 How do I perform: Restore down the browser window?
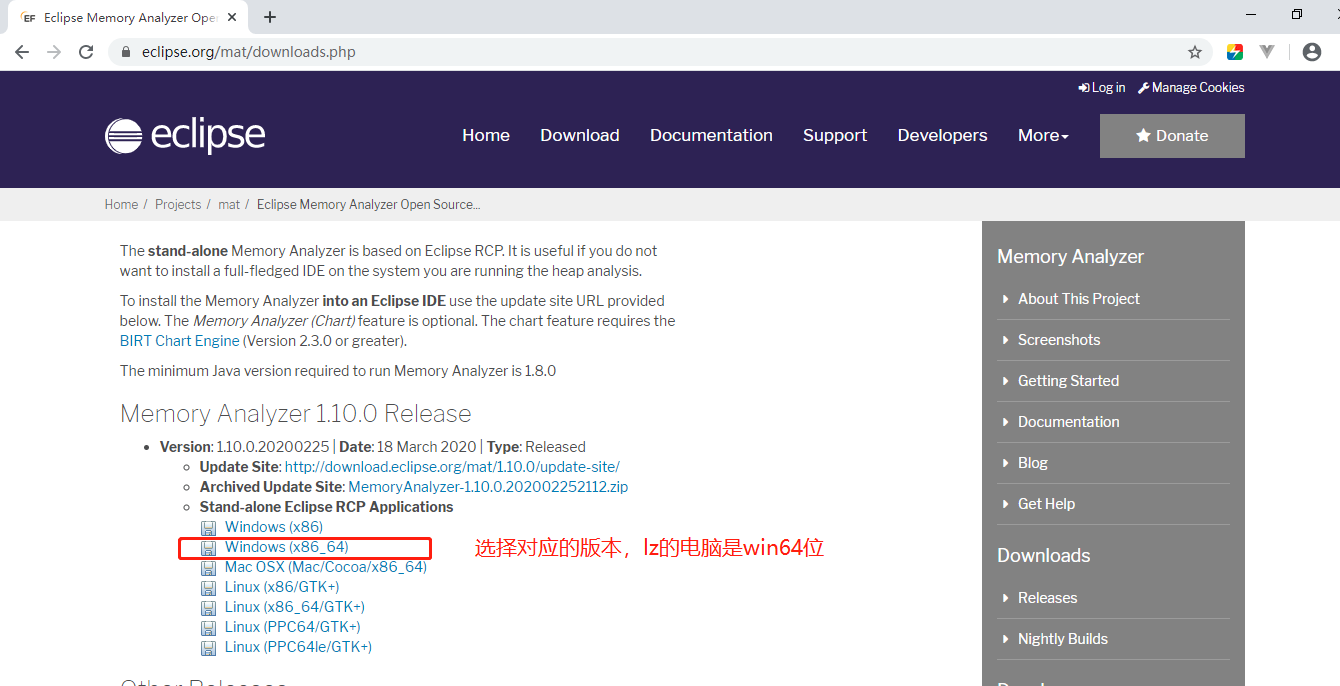(x=1296, y=15)
